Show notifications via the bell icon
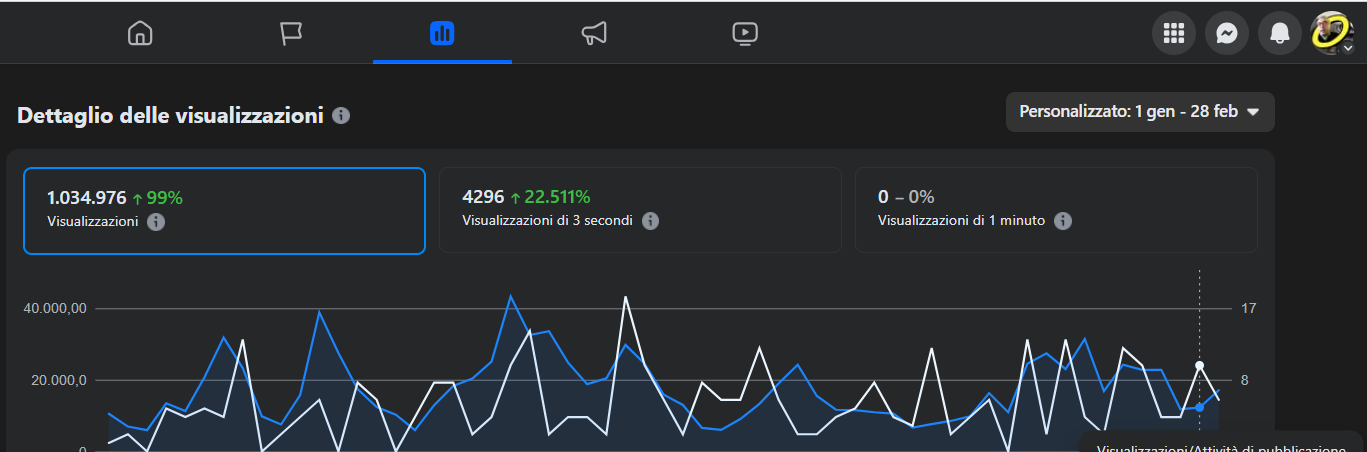Viewport: 1367px width, 452px height. [1279, 34]
